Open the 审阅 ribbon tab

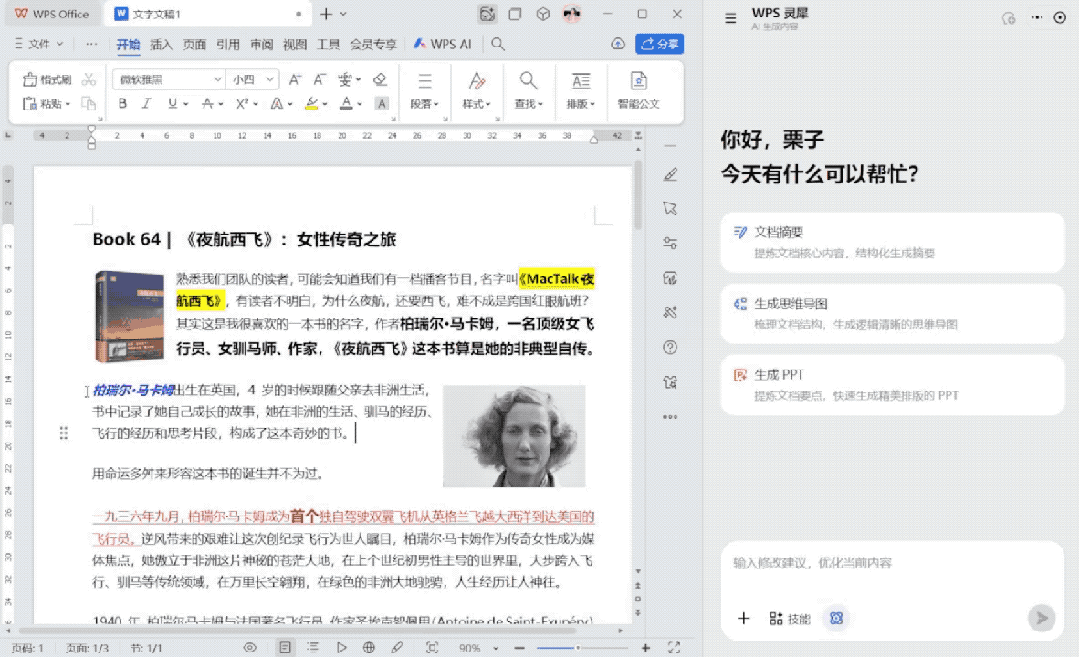(261, 44)
